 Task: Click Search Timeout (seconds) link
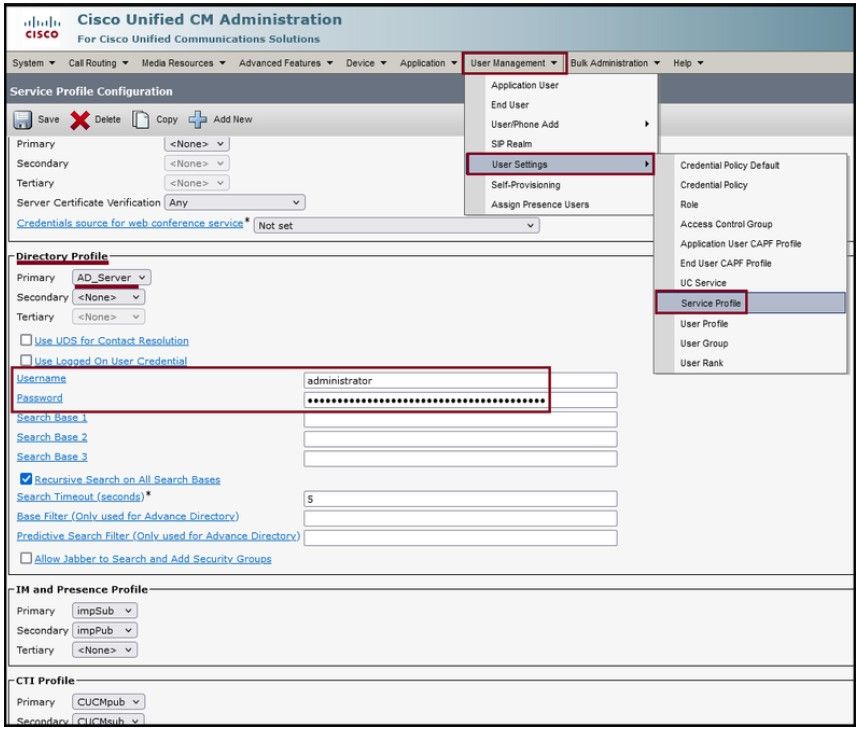coord(80,497)
